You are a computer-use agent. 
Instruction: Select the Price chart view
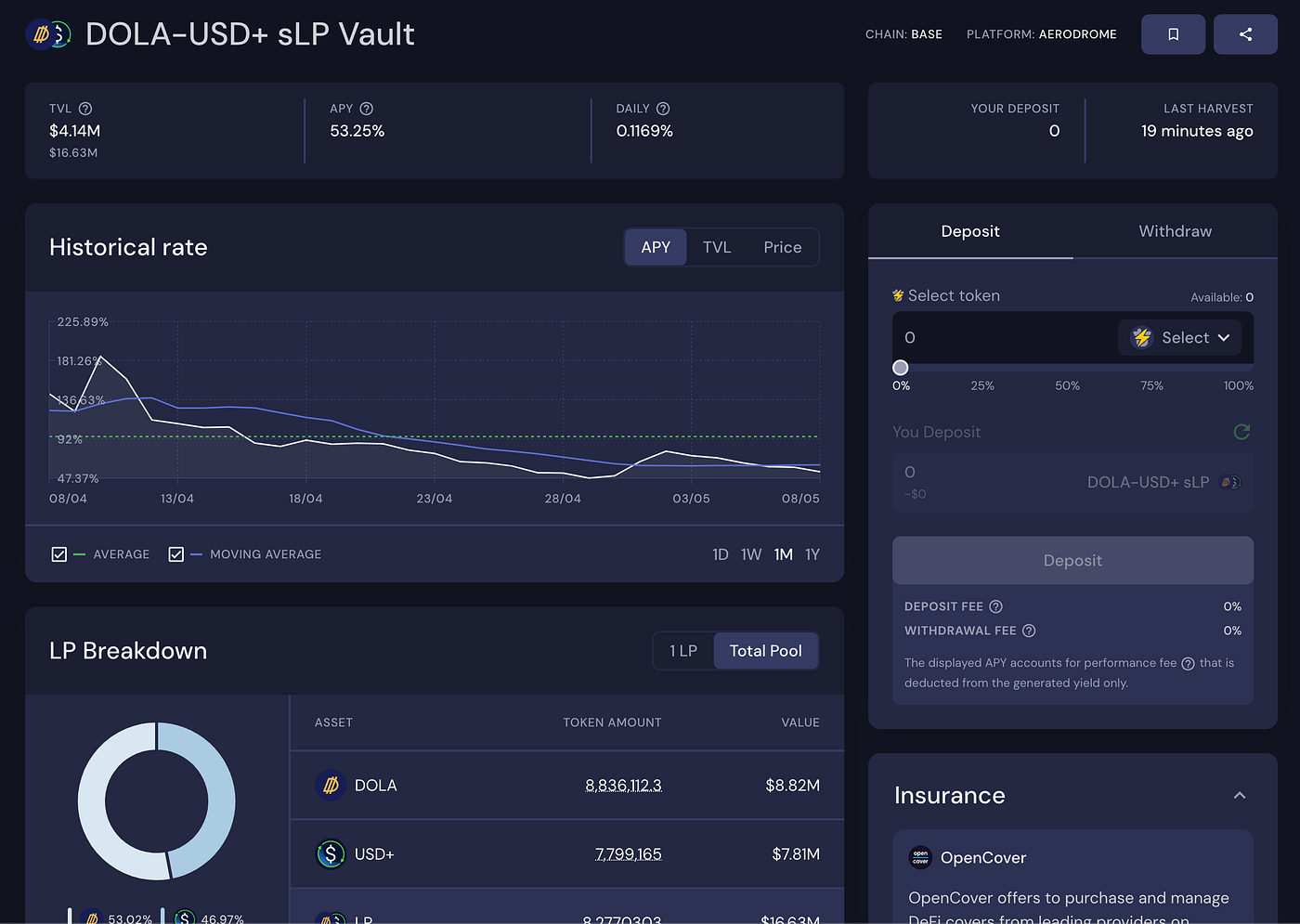point(782,247)
